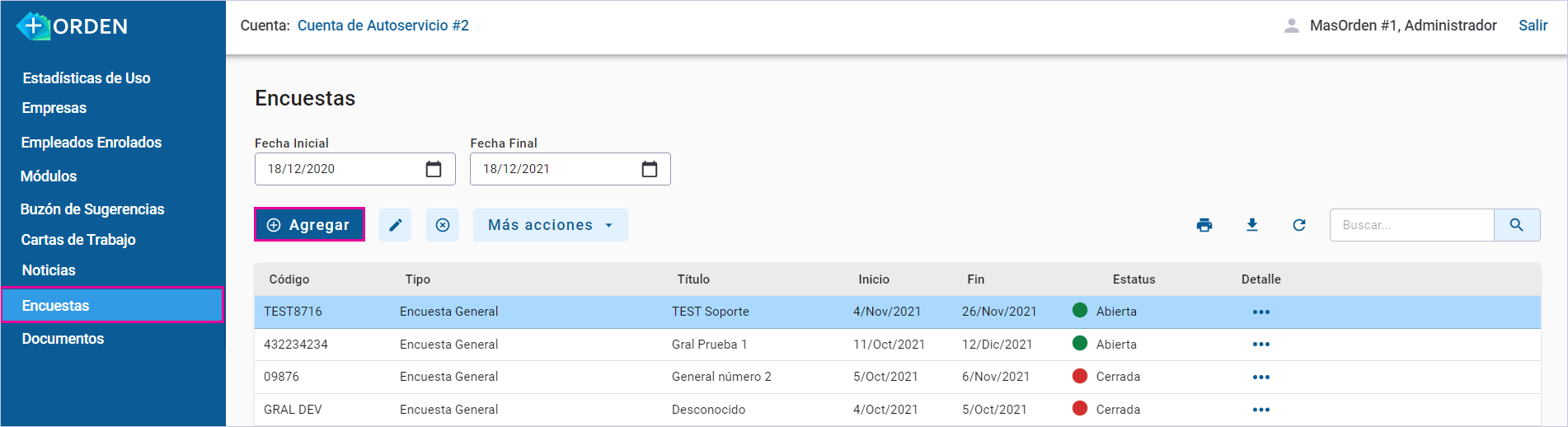Click the search magnifier button

point(1516,225)
